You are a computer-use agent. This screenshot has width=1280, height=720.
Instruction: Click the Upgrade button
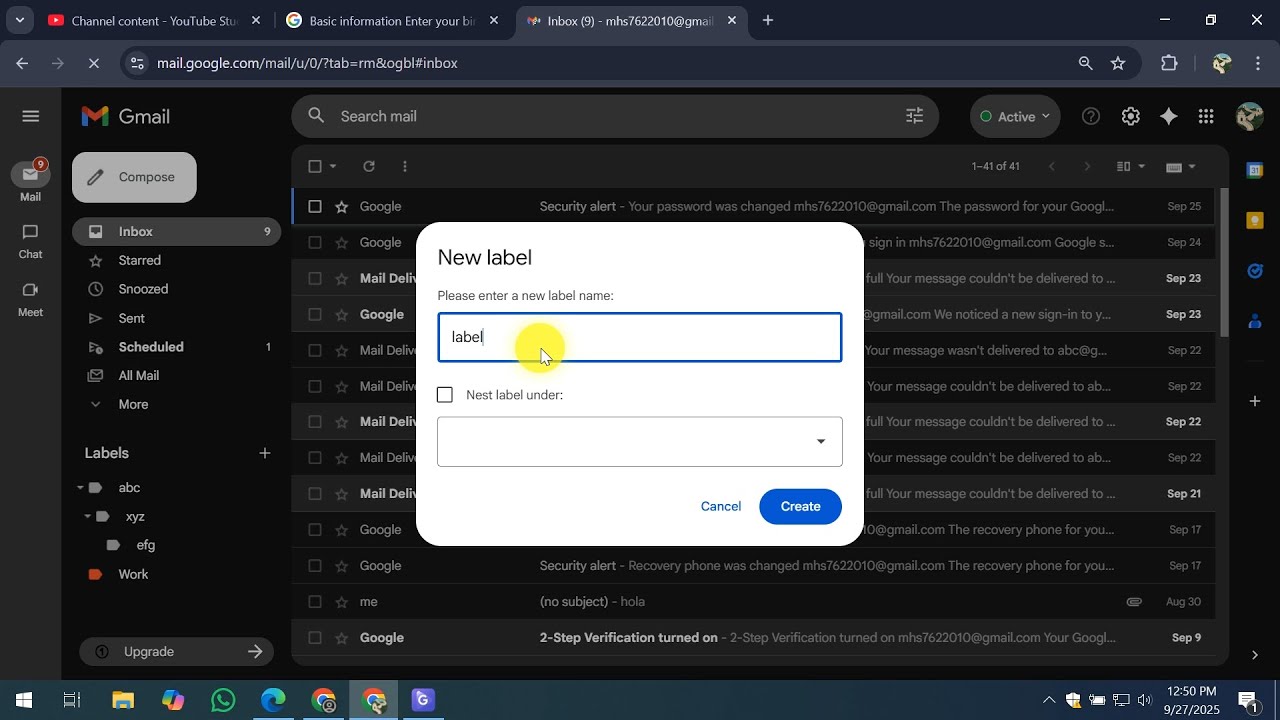[x=175, y=652]
